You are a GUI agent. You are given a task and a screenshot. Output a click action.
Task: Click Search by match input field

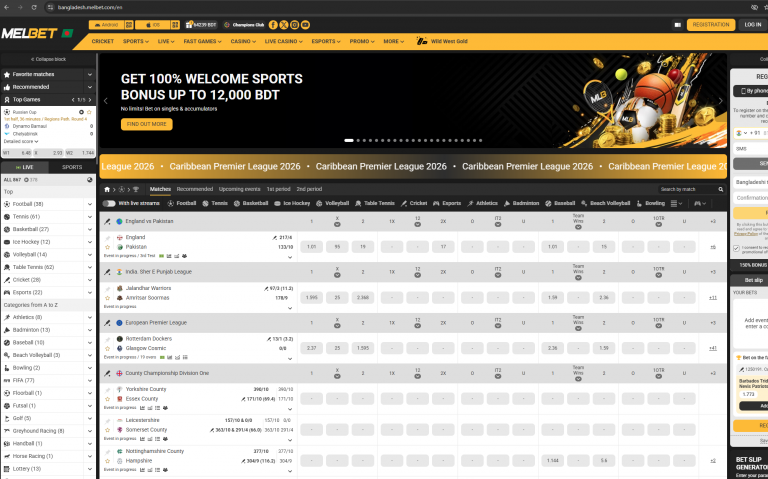[687, 189]
